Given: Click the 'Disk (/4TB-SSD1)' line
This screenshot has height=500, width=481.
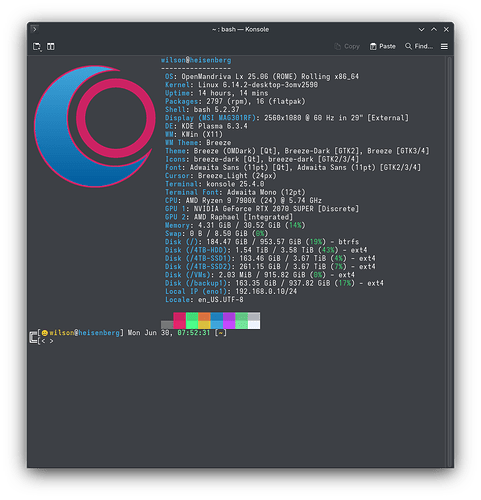Looking at the screenshot, I should (270, 258).
